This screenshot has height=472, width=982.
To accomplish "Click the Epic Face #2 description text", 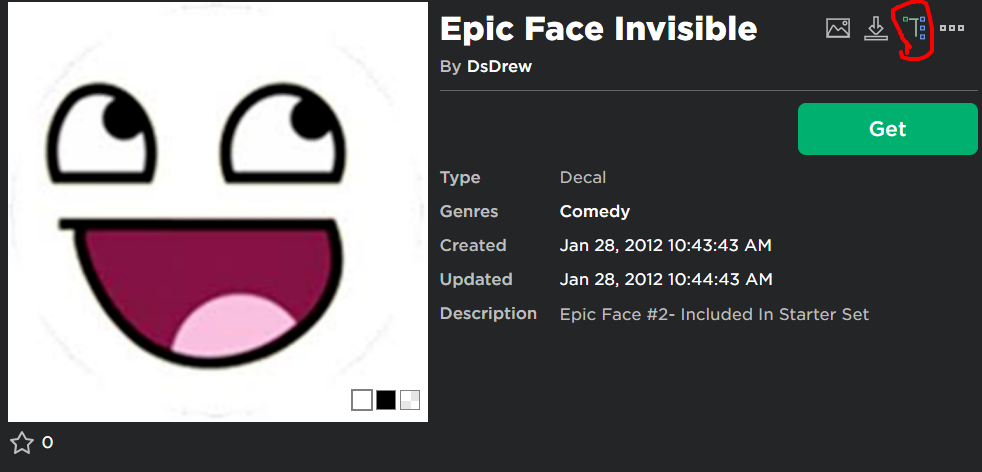I will (x=714, y=314).
